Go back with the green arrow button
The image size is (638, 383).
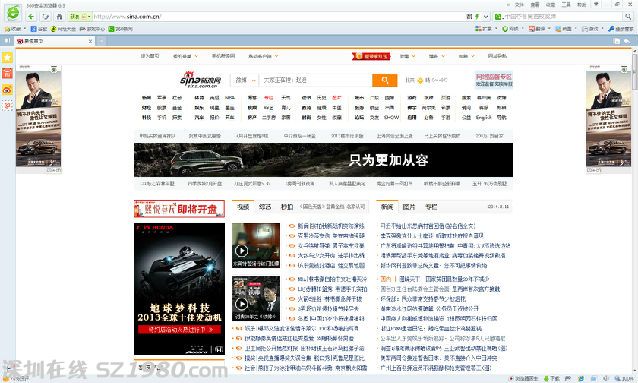point(31,17)
